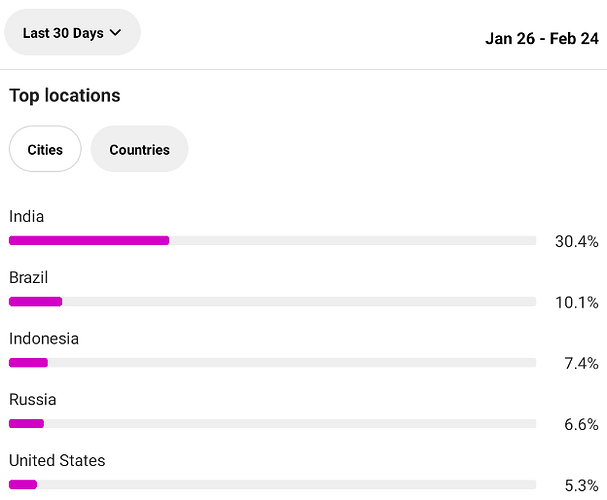Click the 30.4% value for India
The height and width of the screenshot is (500, 607).
[x=577, y=241]
